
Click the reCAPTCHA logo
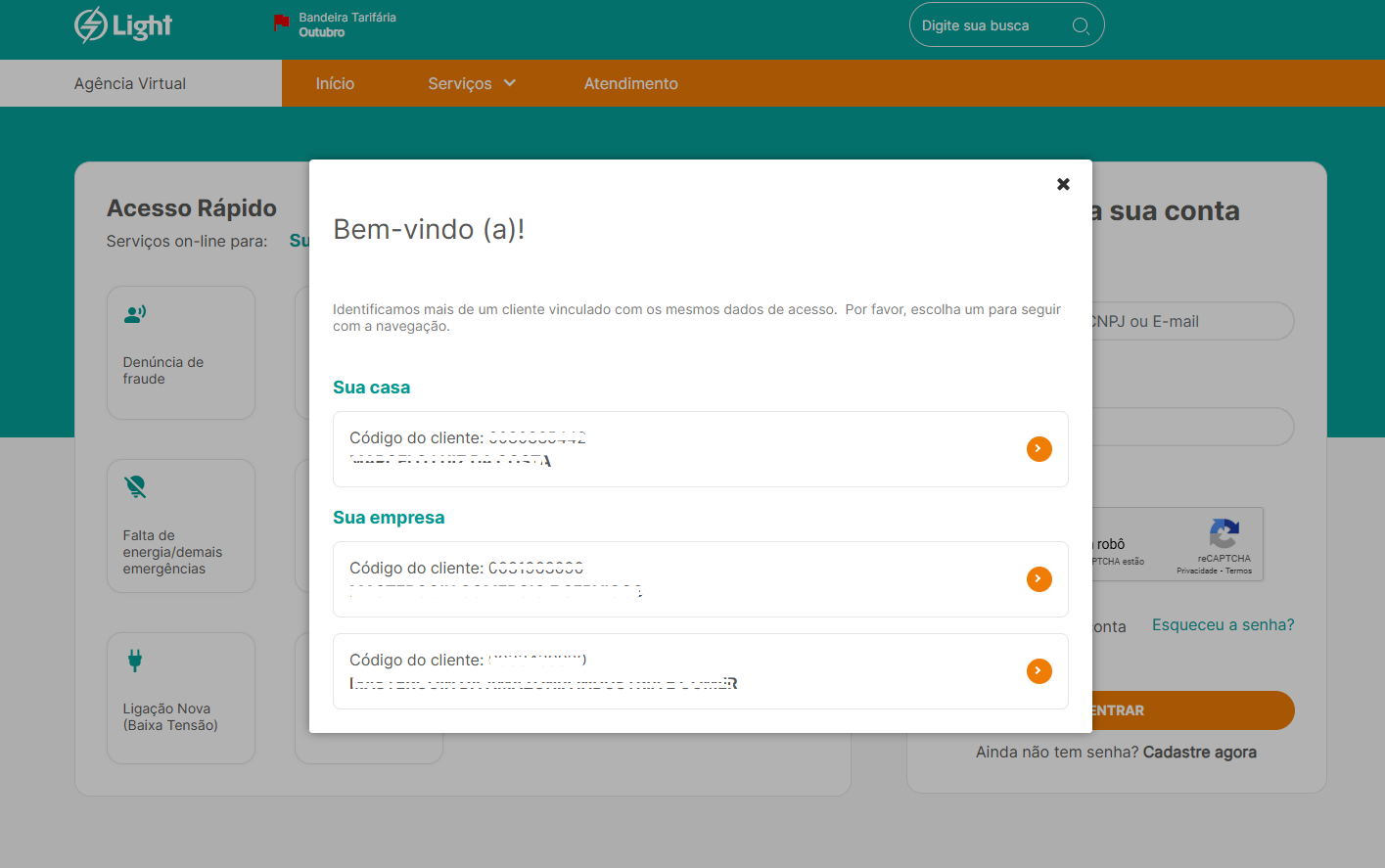pos(1223,534)
